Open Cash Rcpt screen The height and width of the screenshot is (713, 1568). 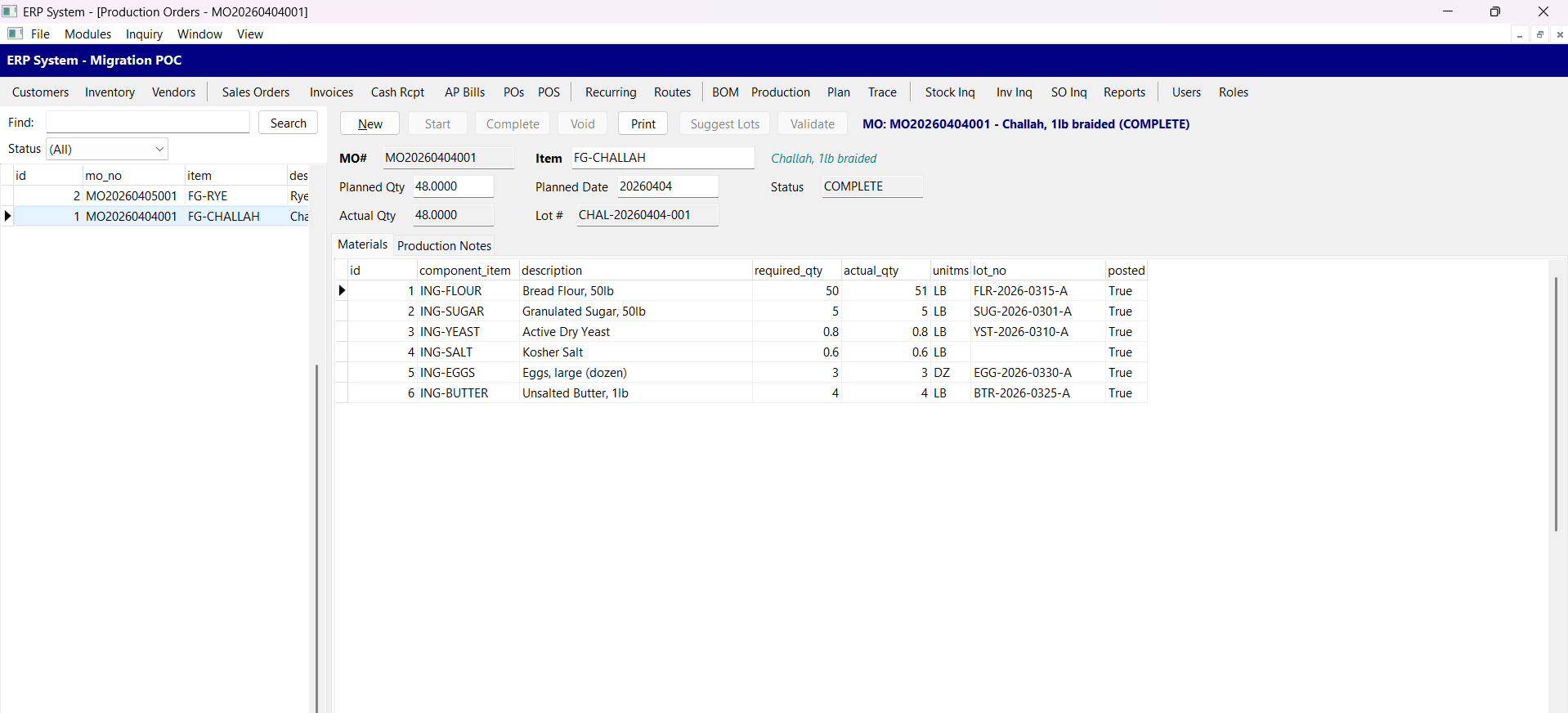(397, 92)
